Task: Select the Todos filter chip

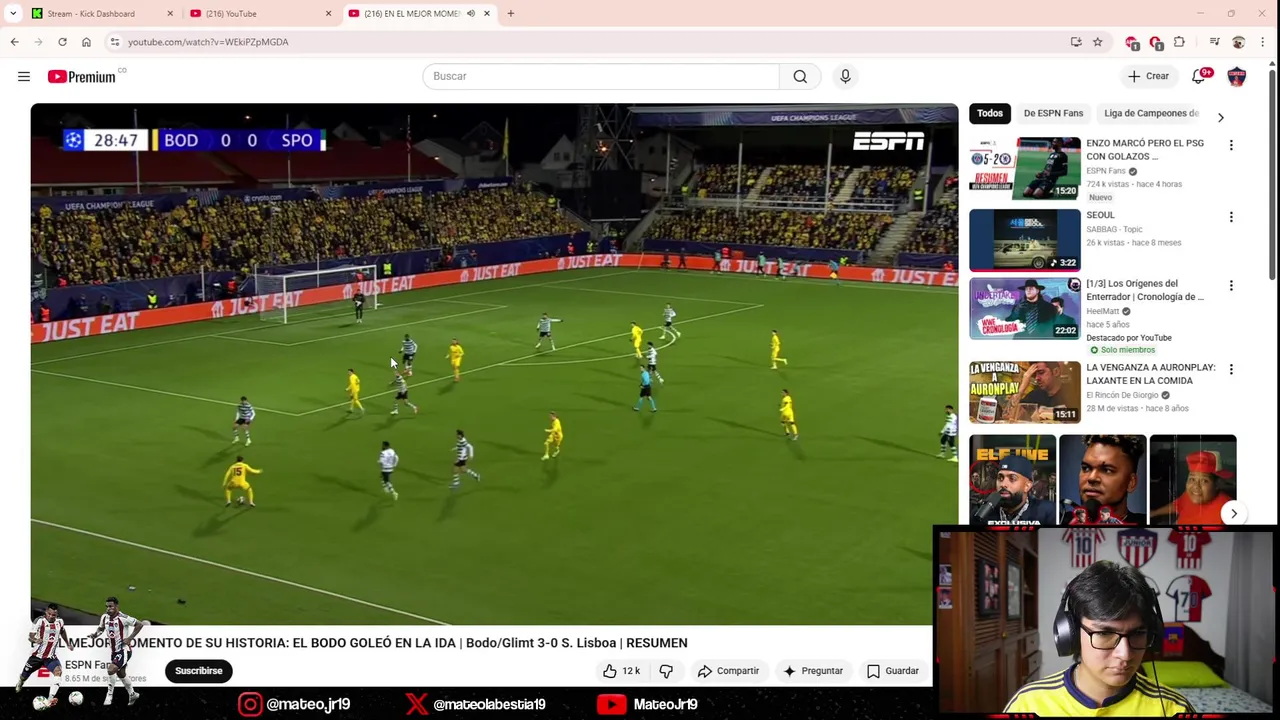Action: click(x=990, y=113)
